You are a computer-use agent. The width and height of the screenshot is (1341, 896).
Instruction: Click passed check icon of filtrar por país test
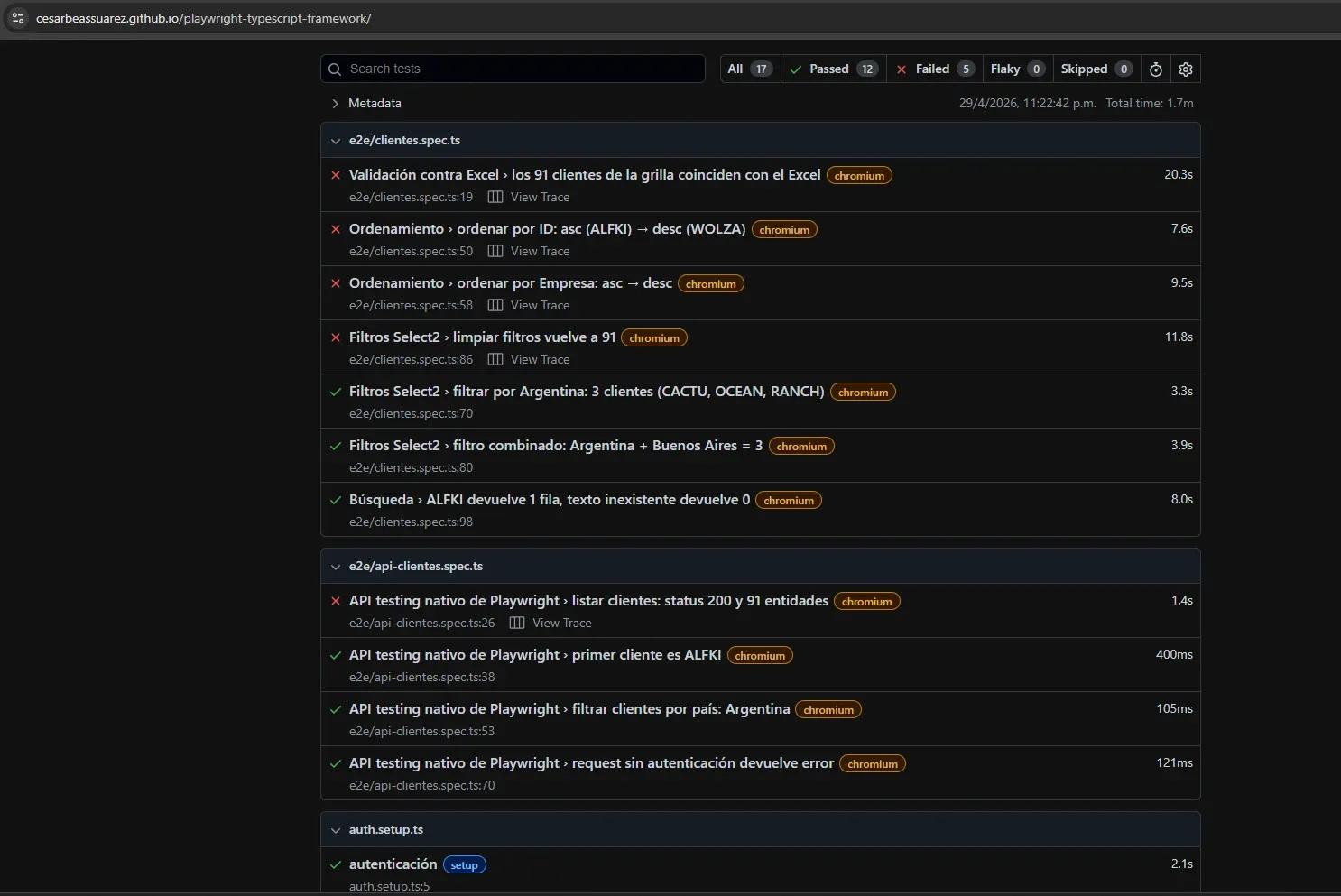336,709
